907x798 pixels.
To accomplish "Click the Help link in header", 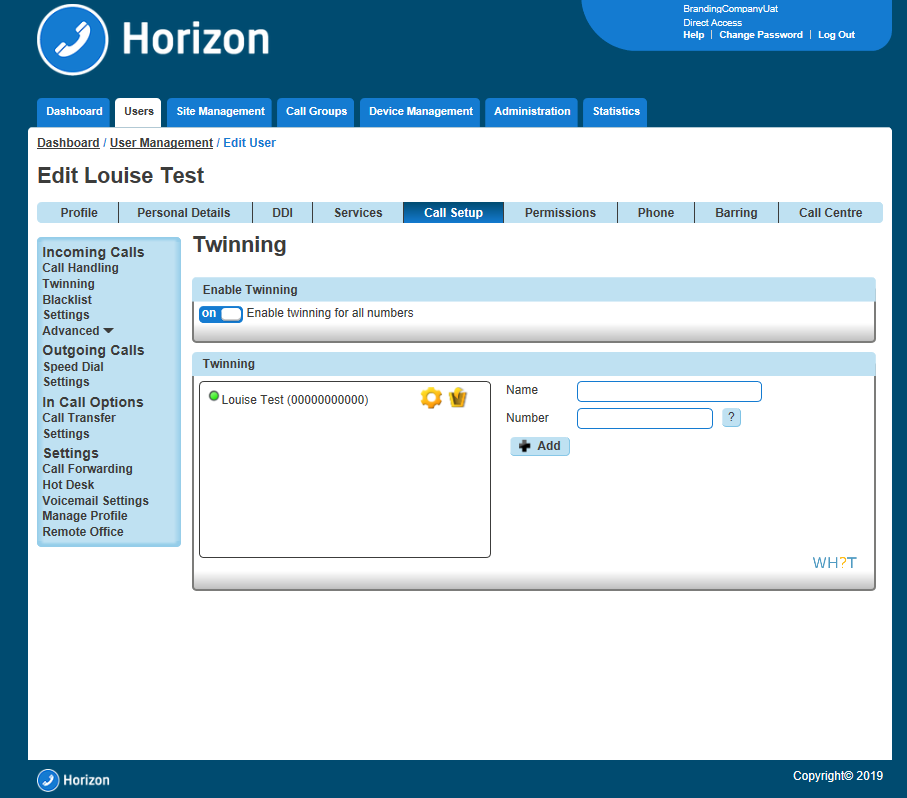I will [694, 35].
